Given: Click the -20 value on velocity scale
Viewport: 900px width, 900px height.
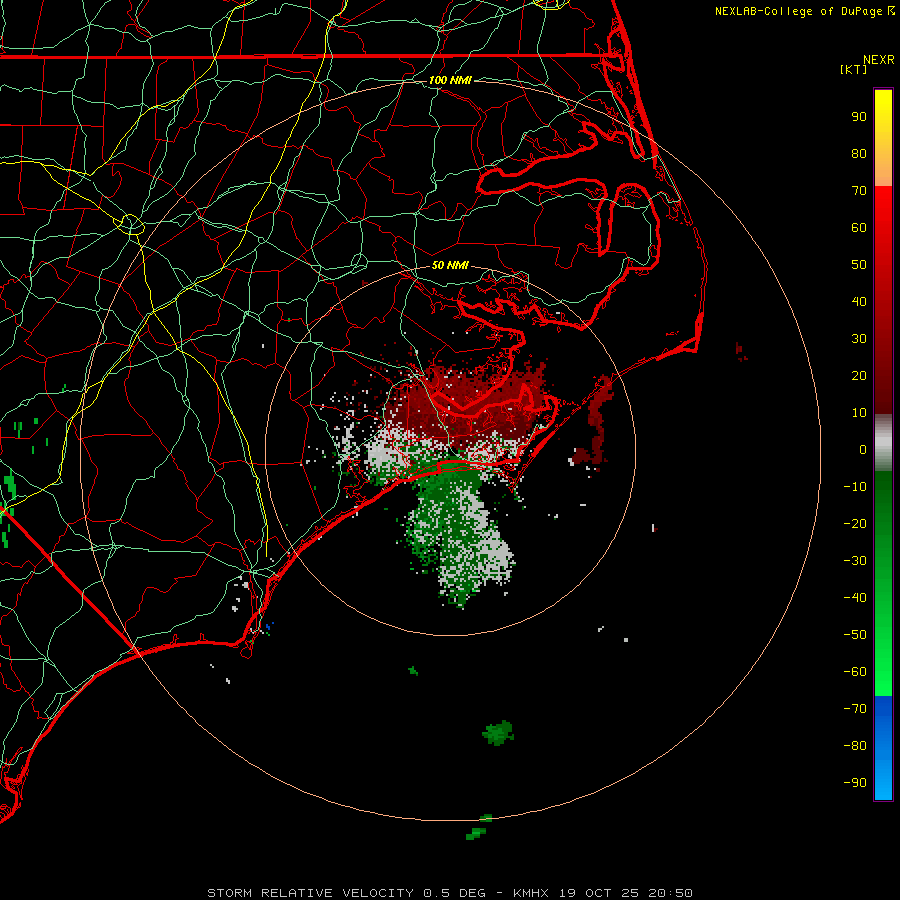Looking at the screenshot, I should tap(855, 523).
